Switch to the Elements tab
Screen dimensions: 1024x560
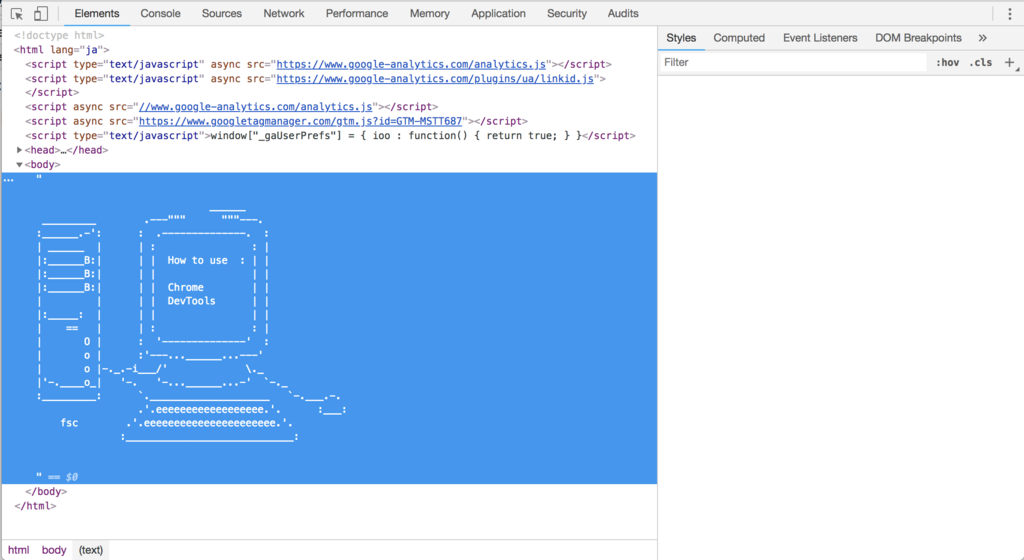(97, 14)
